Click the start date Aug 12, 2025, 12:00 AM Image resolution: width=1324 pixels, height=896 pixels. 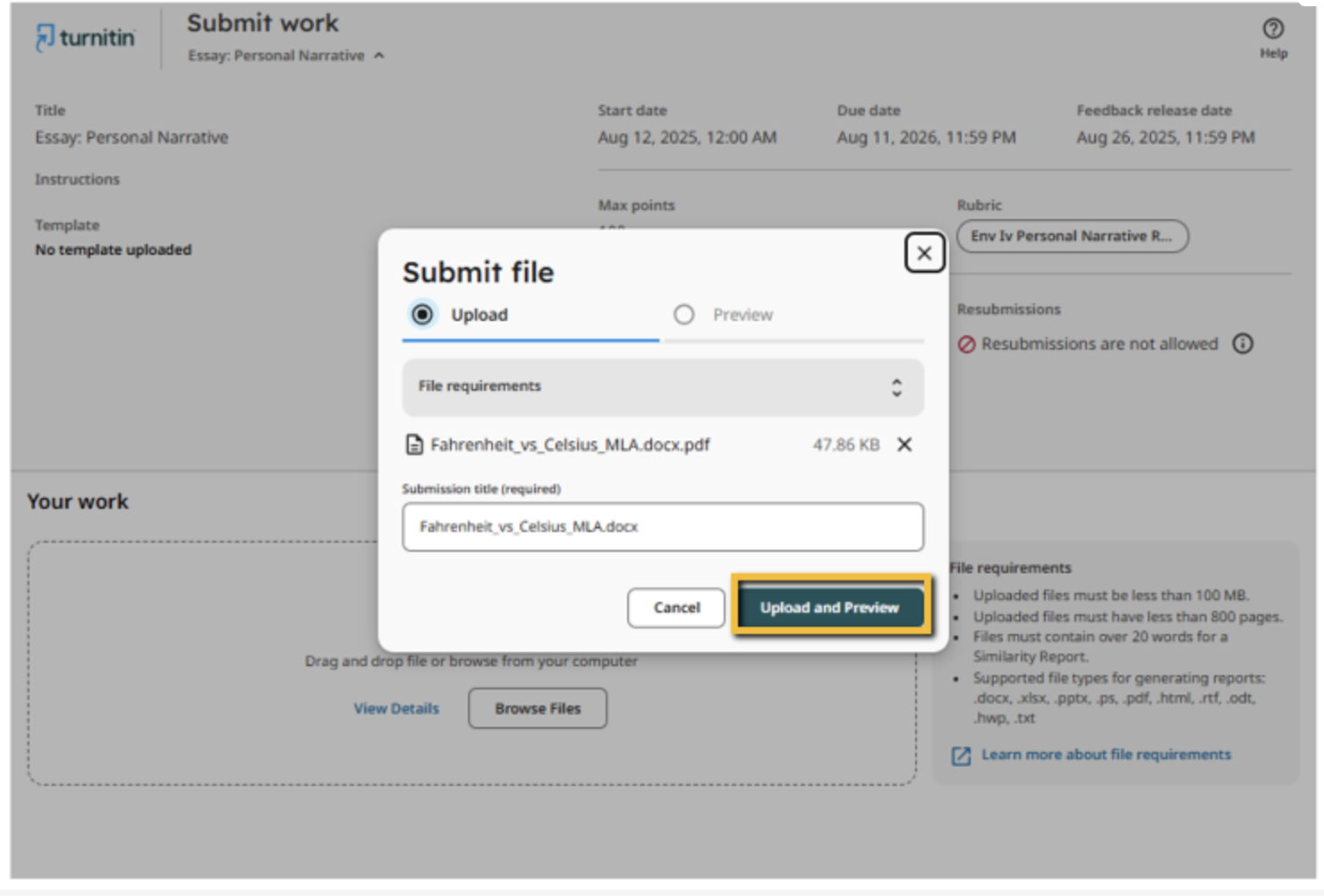[687, 138]
